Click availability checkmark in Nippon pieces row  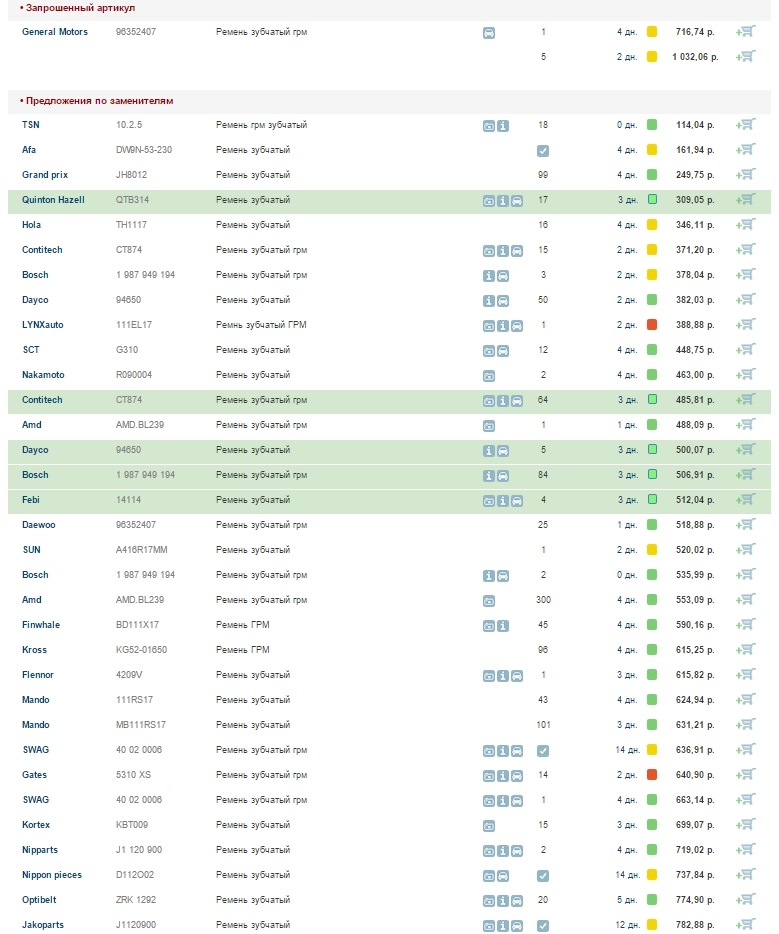[543, 876]
